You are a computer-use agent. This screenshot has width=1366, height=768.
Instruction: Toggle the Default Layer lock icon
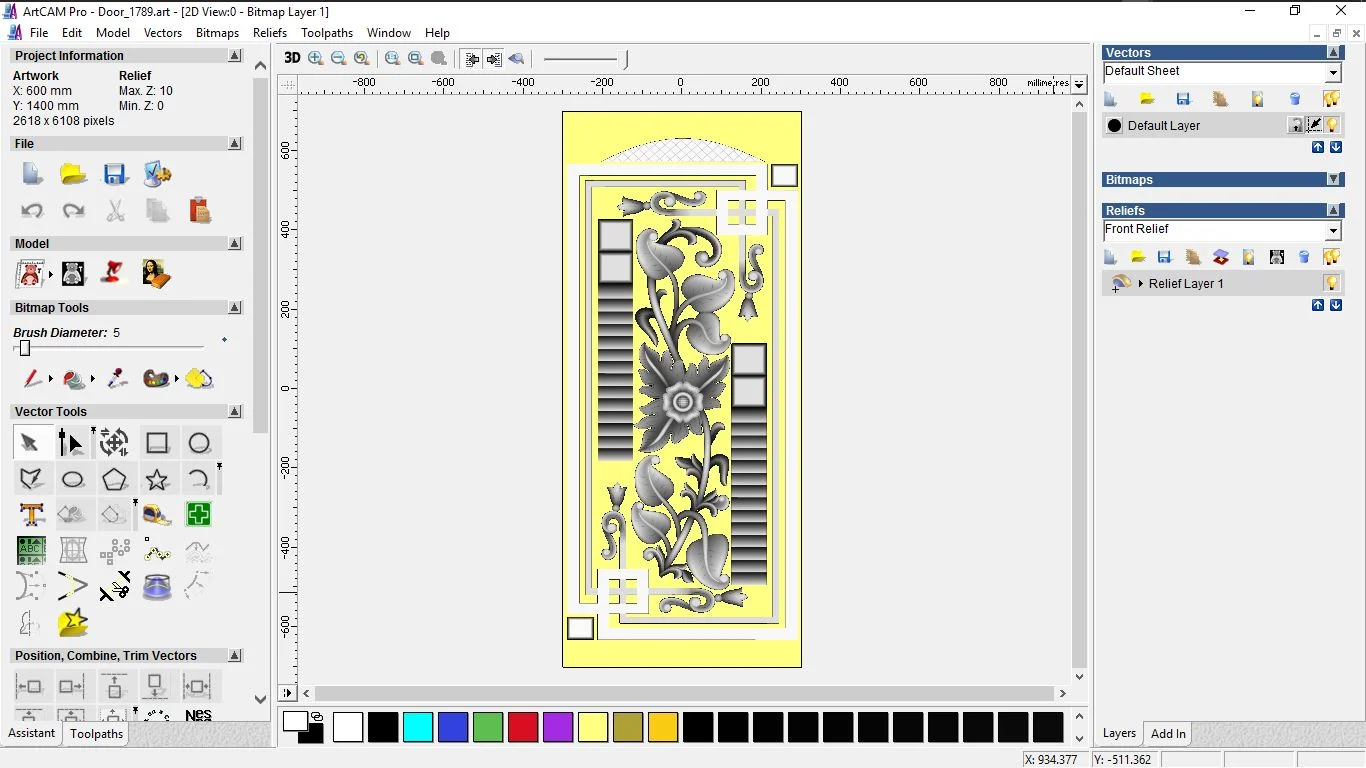(1295, 125)
